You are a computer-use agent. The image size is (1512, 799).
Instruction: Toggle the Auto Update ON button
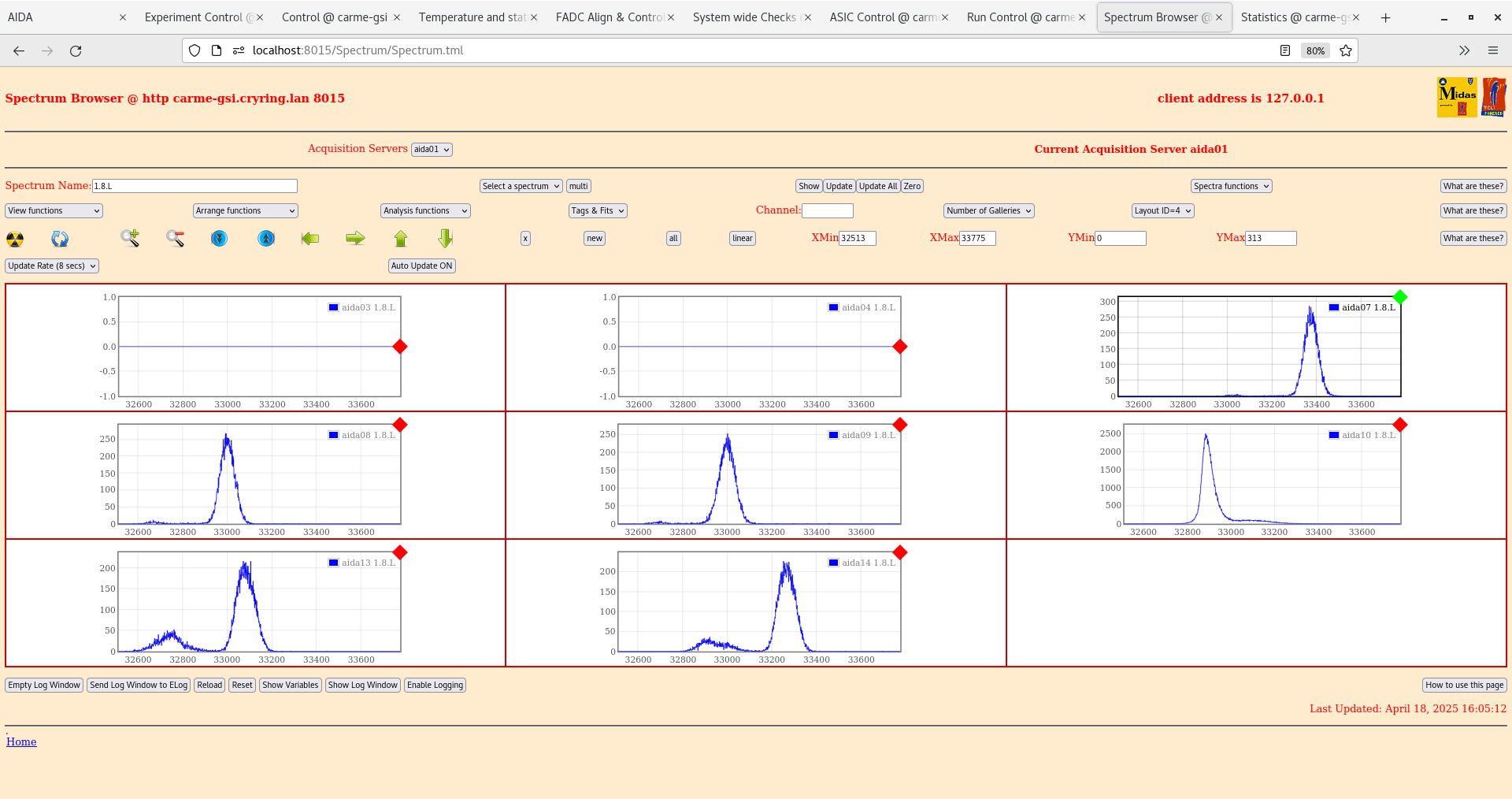click(422, 266)
